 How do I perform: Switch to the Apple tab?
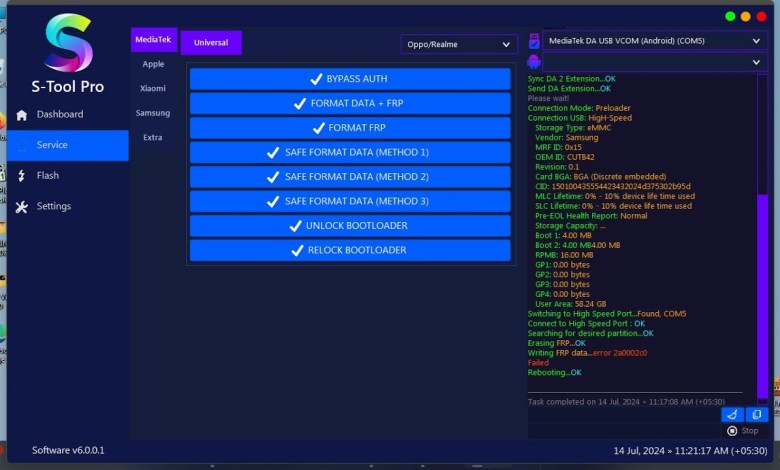coord(153,63)
